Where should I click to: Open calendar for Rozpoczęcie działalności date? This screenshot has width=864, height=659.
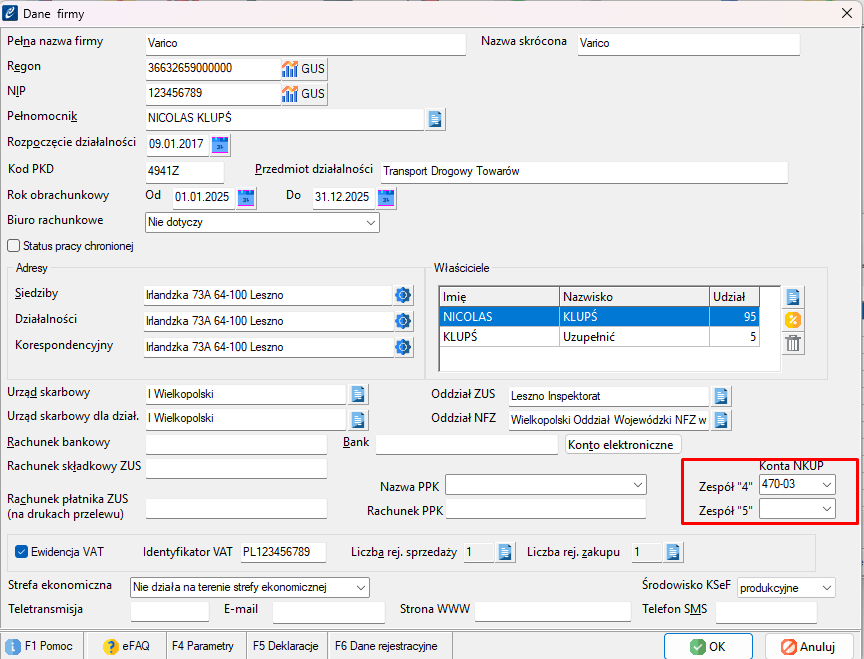coord(220,145)
